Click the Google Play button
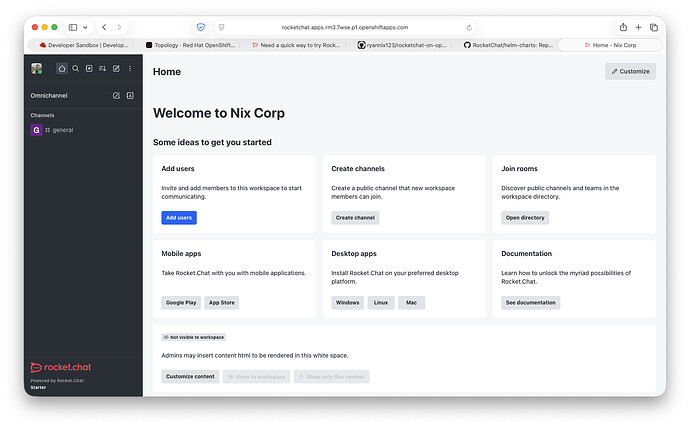The width and height of the screenshot is (690, 428). coord(181,303)
